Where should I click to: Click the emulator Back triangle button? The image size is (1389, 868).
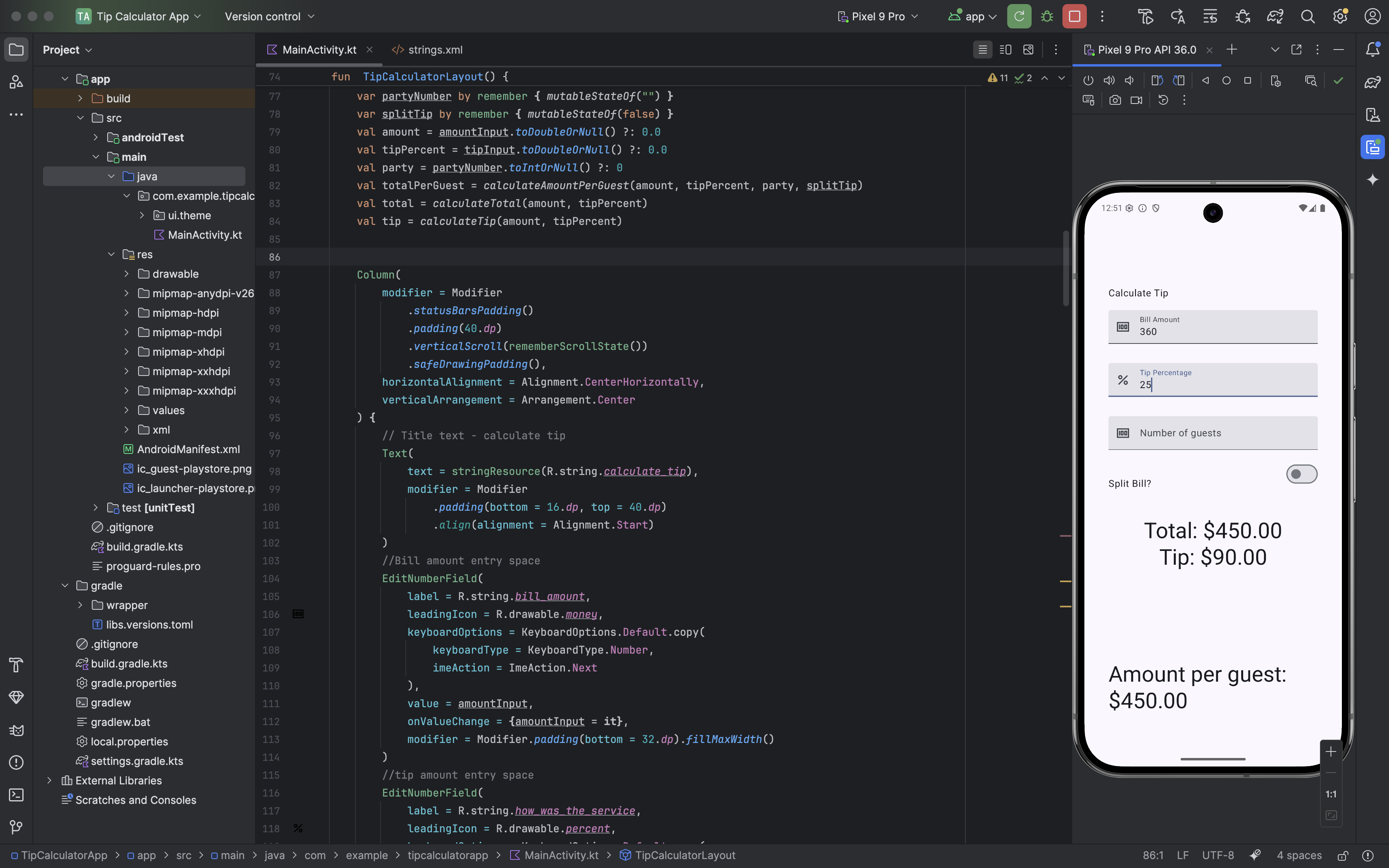pyautogui.click(x=1205, y=80)
